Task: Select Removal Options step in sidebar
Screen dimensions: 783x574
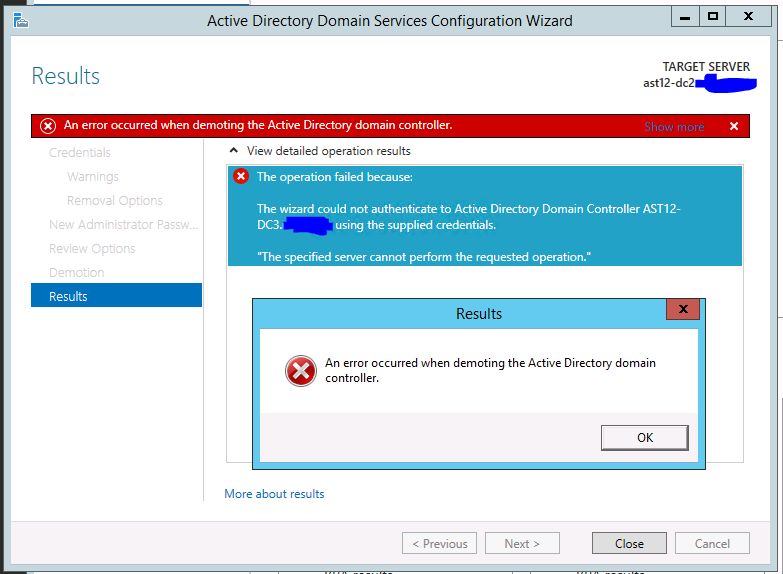Action: [x=114, y=200]
